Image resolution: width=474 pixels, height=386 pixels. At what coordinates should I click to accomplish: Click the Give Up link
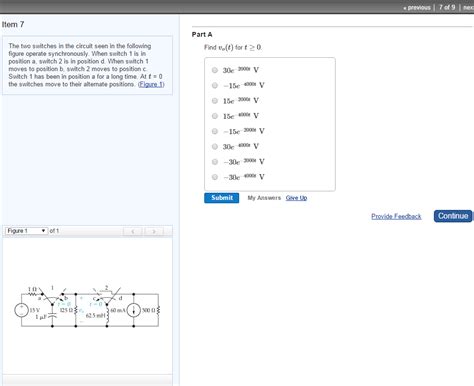point(296,198)
